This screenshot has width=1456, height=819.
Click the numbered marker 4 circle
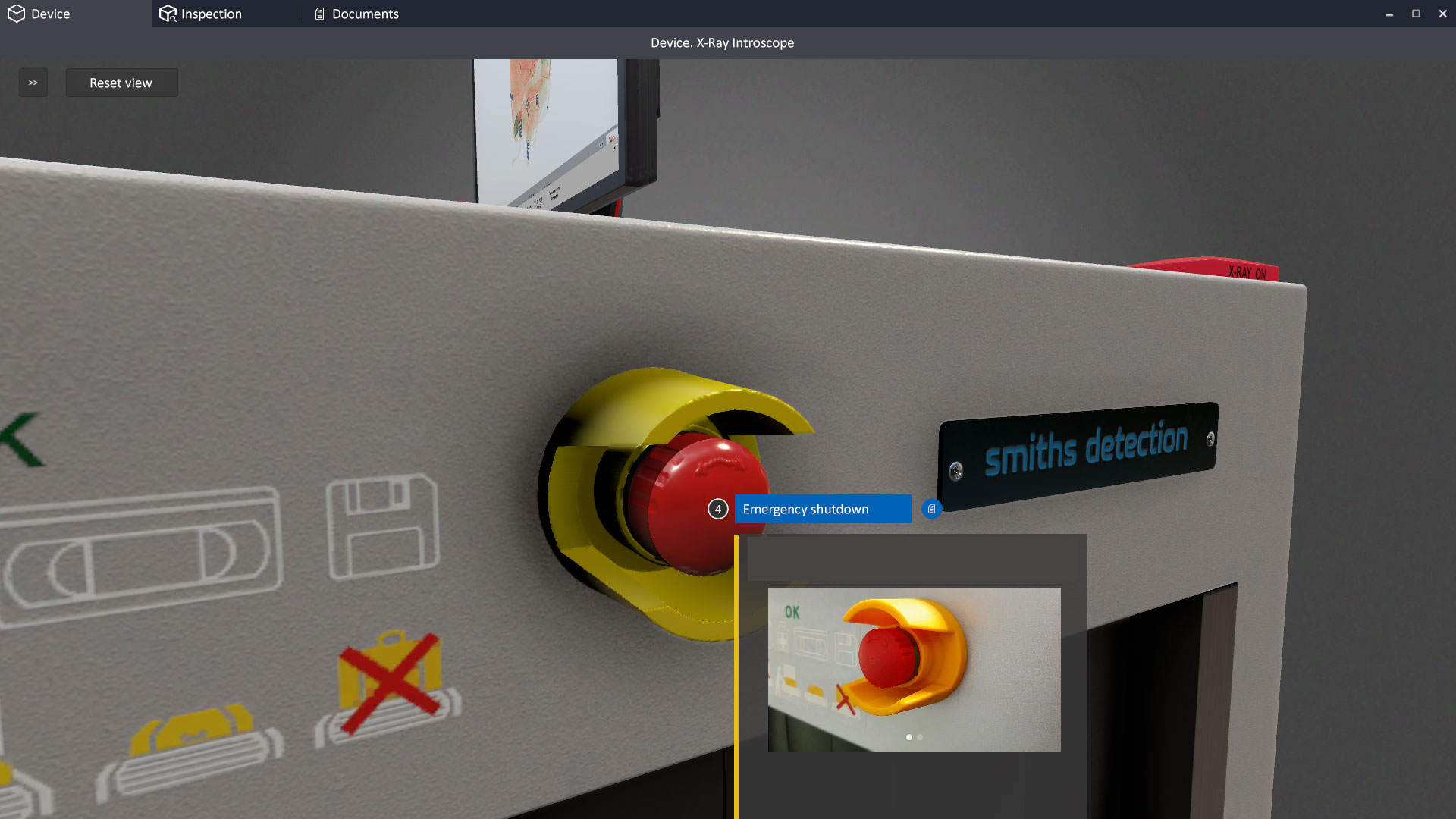717,509
